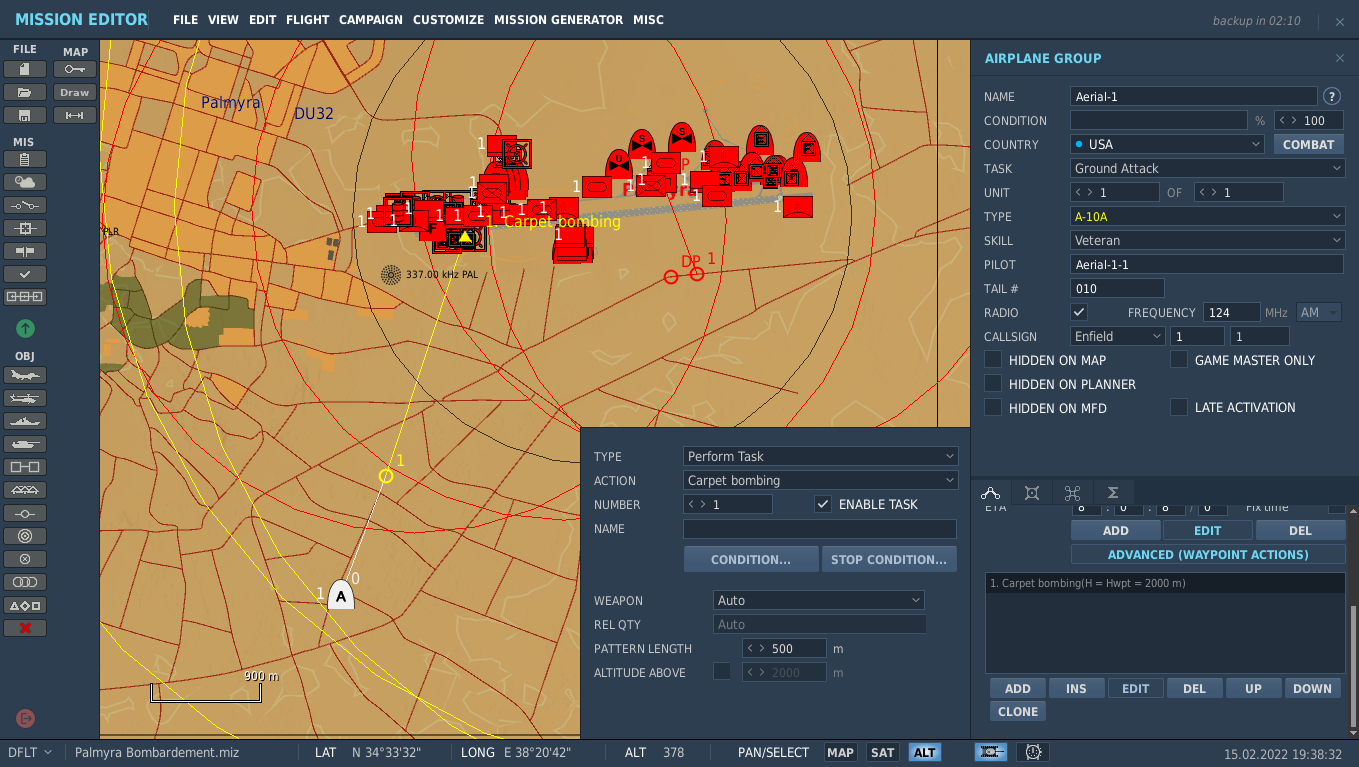Image resolution: width=1359 pixels, height=767 pixels.
Task: Open the mission goals crosshair-box icon
Action: (x=25, y=228)
